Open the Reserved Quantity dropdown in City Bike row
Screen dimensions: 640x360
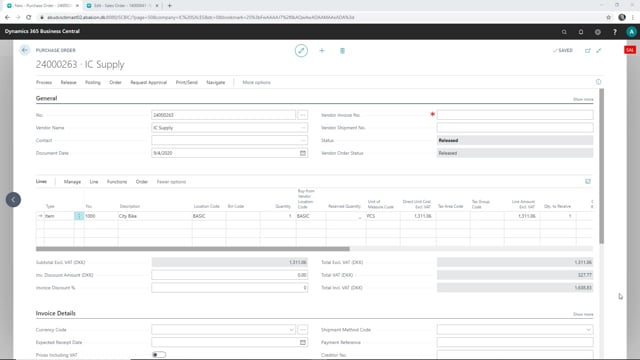pyautogui.click(x=360, y=217)
